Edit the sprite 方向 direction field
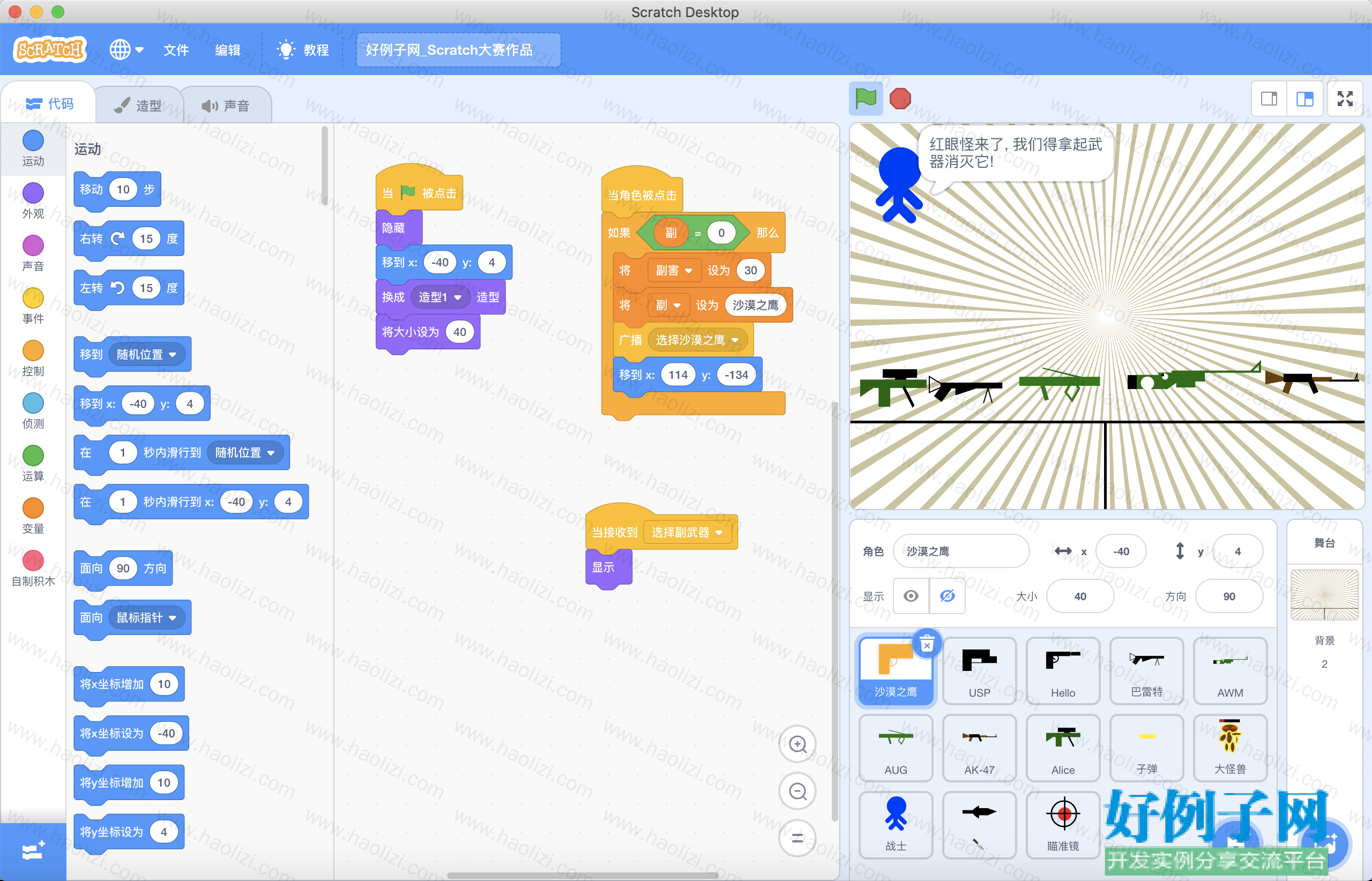This screenshot has width=1372, height=881. [x=1229, y=596]
